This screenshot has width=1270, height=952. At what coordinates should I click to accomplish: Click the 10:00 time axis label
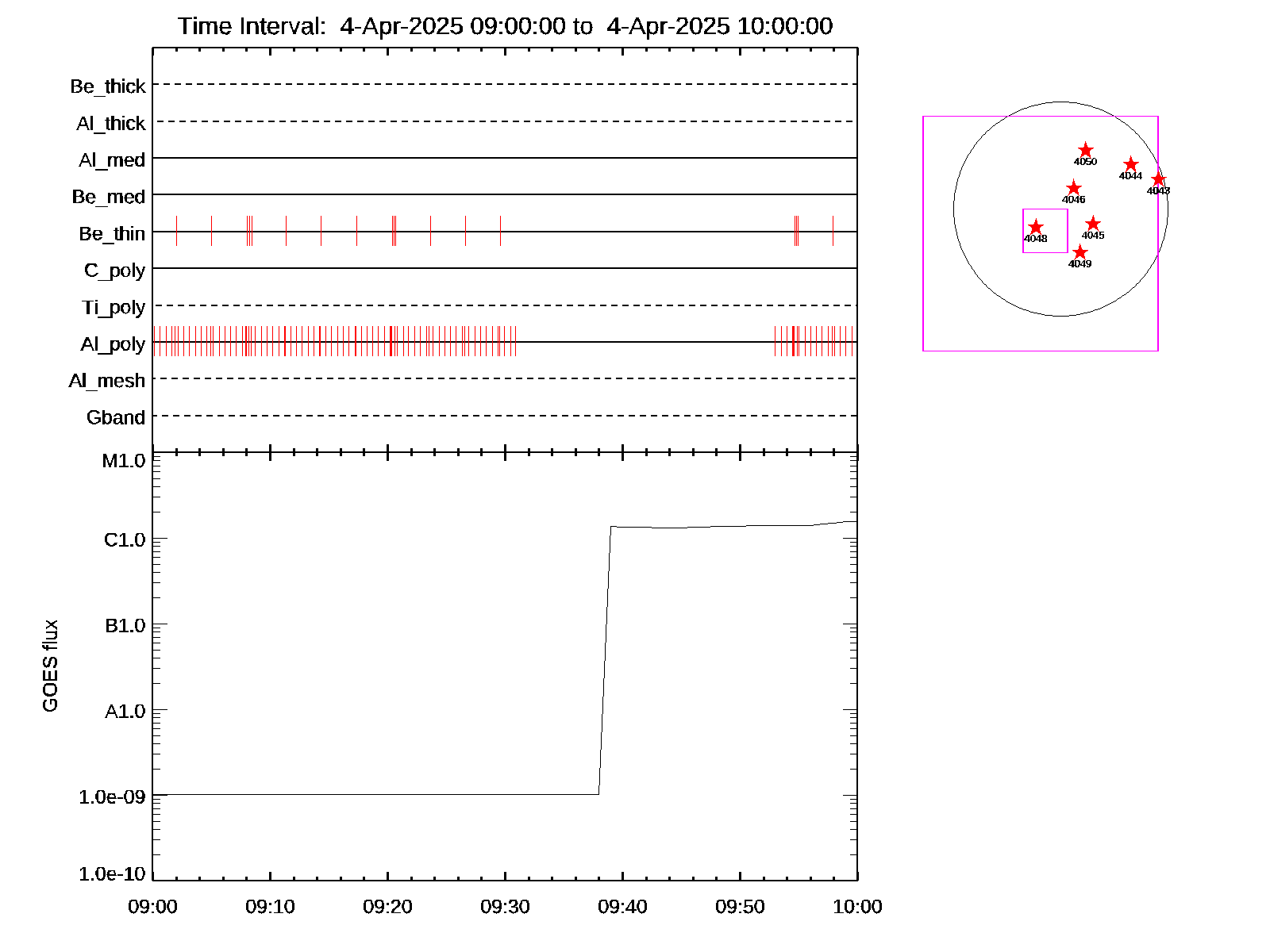tap(857, 907)
